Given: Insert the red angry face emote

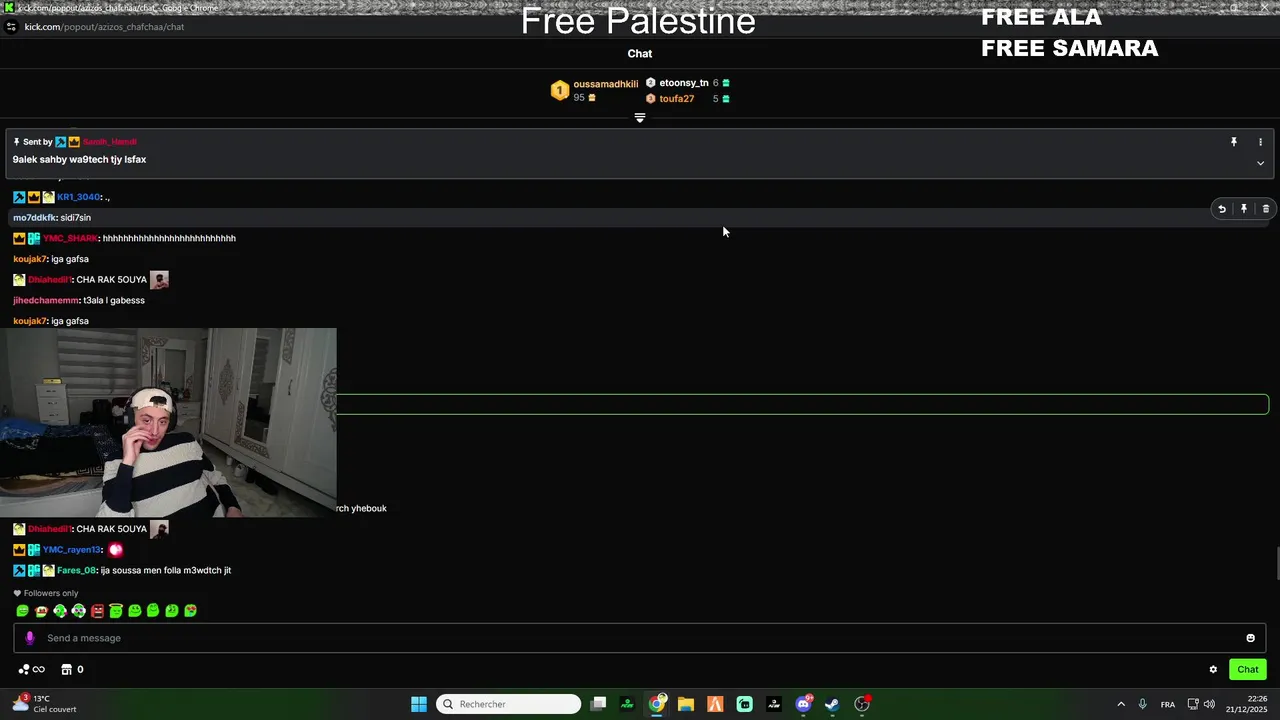Looking at the screenshot, I should (97, 610).
